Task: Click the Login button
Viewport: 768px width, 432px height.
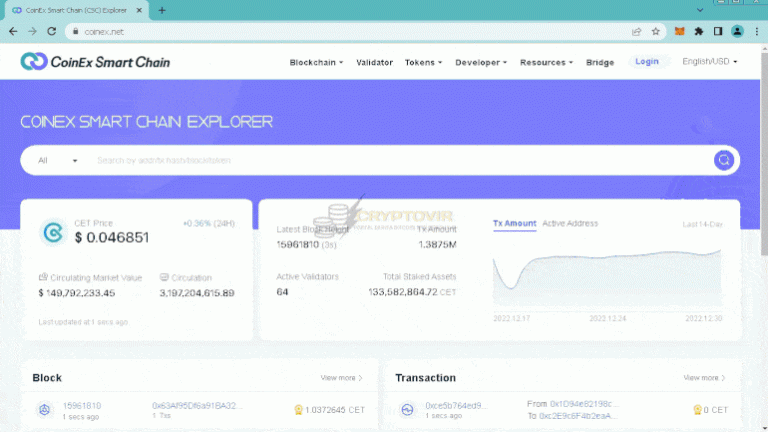Action: point(647,61)
